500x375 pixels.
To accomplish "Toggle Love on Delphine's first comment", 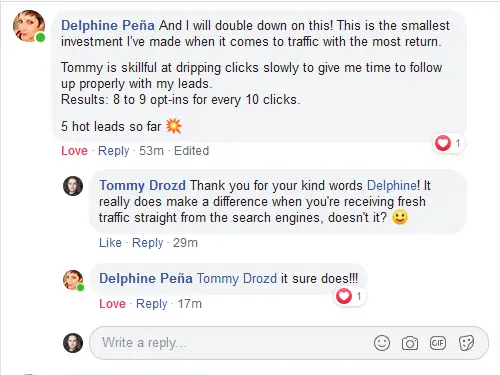I will coord(74,151).
